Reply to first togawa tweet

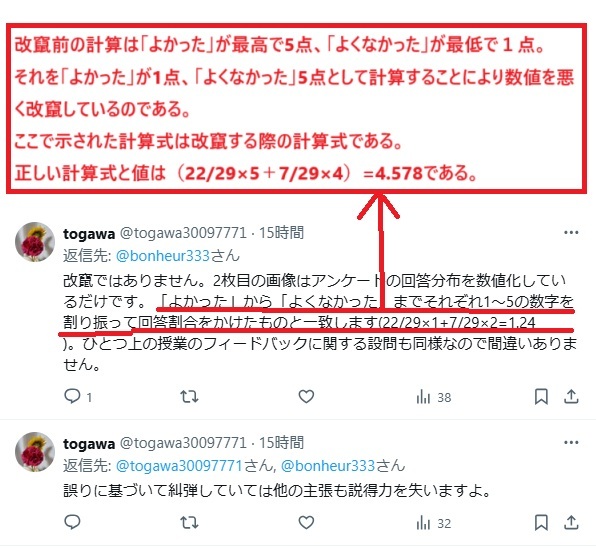[x=72, y=396]
